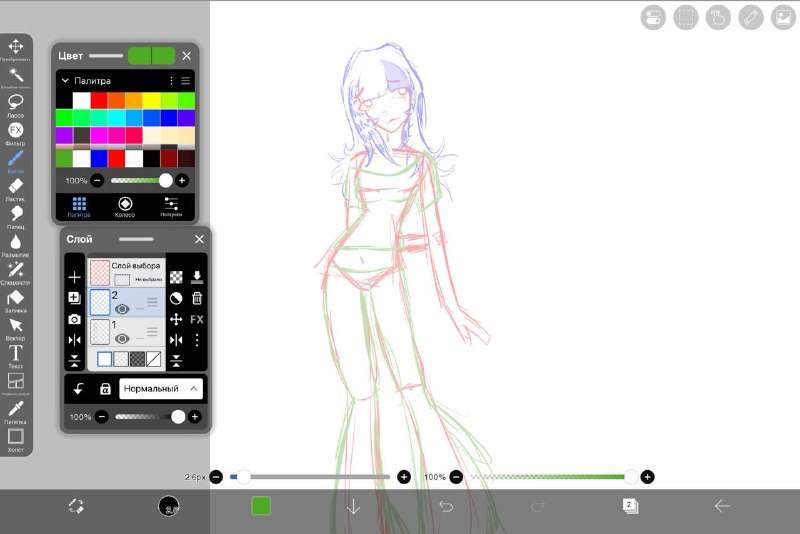The width and height of the screenshot is (800, 534).
Task: Switch to the Палитра tab at bottom
Action: 79,207
